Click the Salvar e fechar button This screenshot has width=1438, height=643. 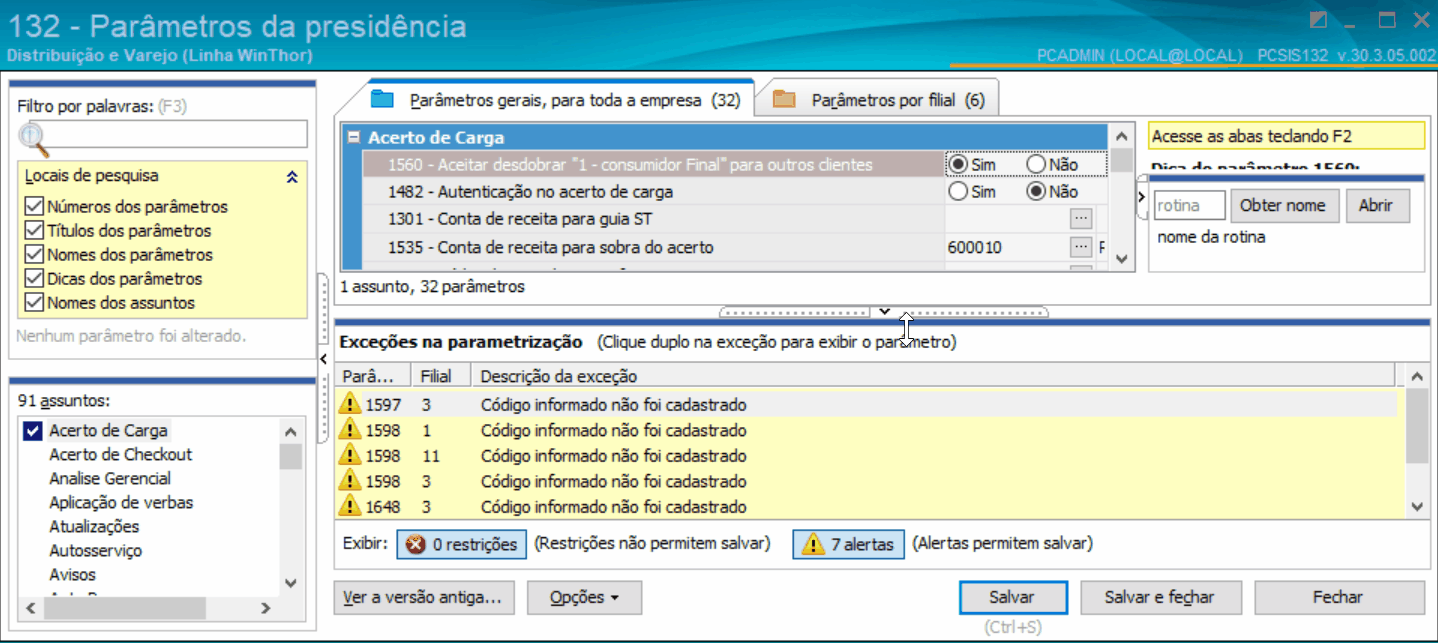(1159, 597)
